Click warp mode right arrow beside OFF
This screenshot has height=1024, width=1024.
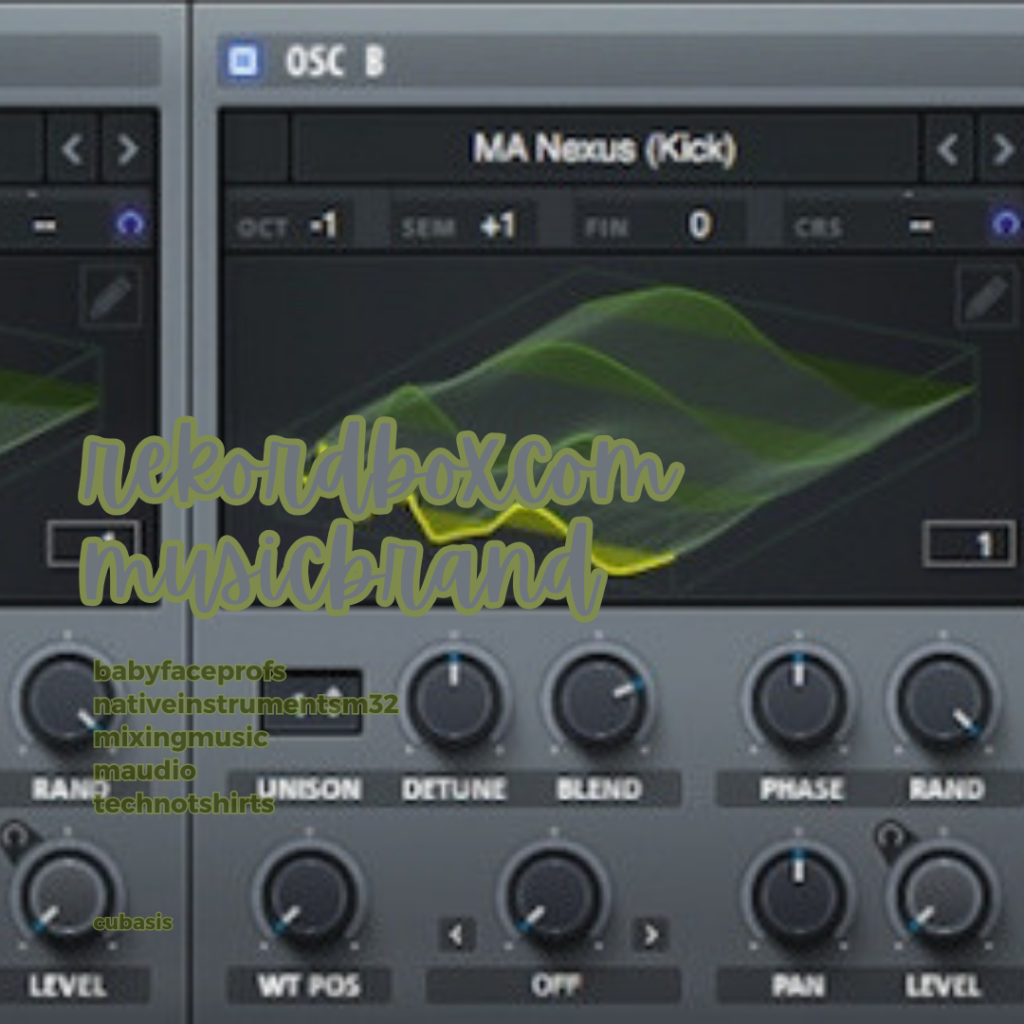[x=650, y=934]
